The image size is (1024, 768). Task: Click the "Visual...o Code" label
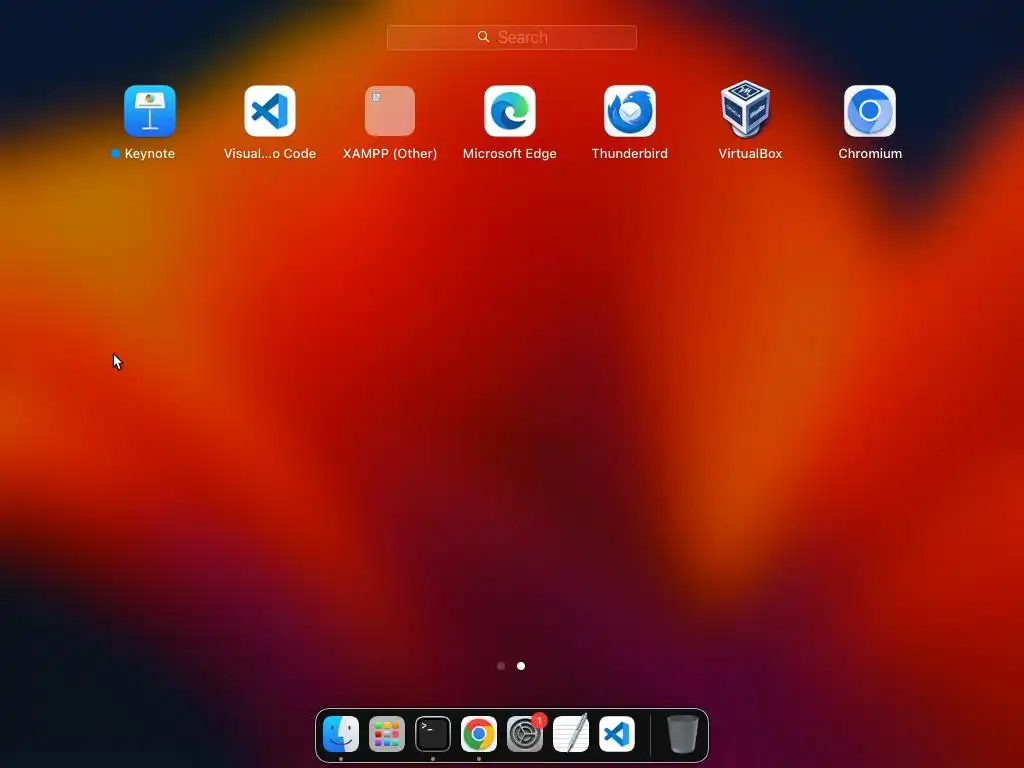[x=270, y=153]
